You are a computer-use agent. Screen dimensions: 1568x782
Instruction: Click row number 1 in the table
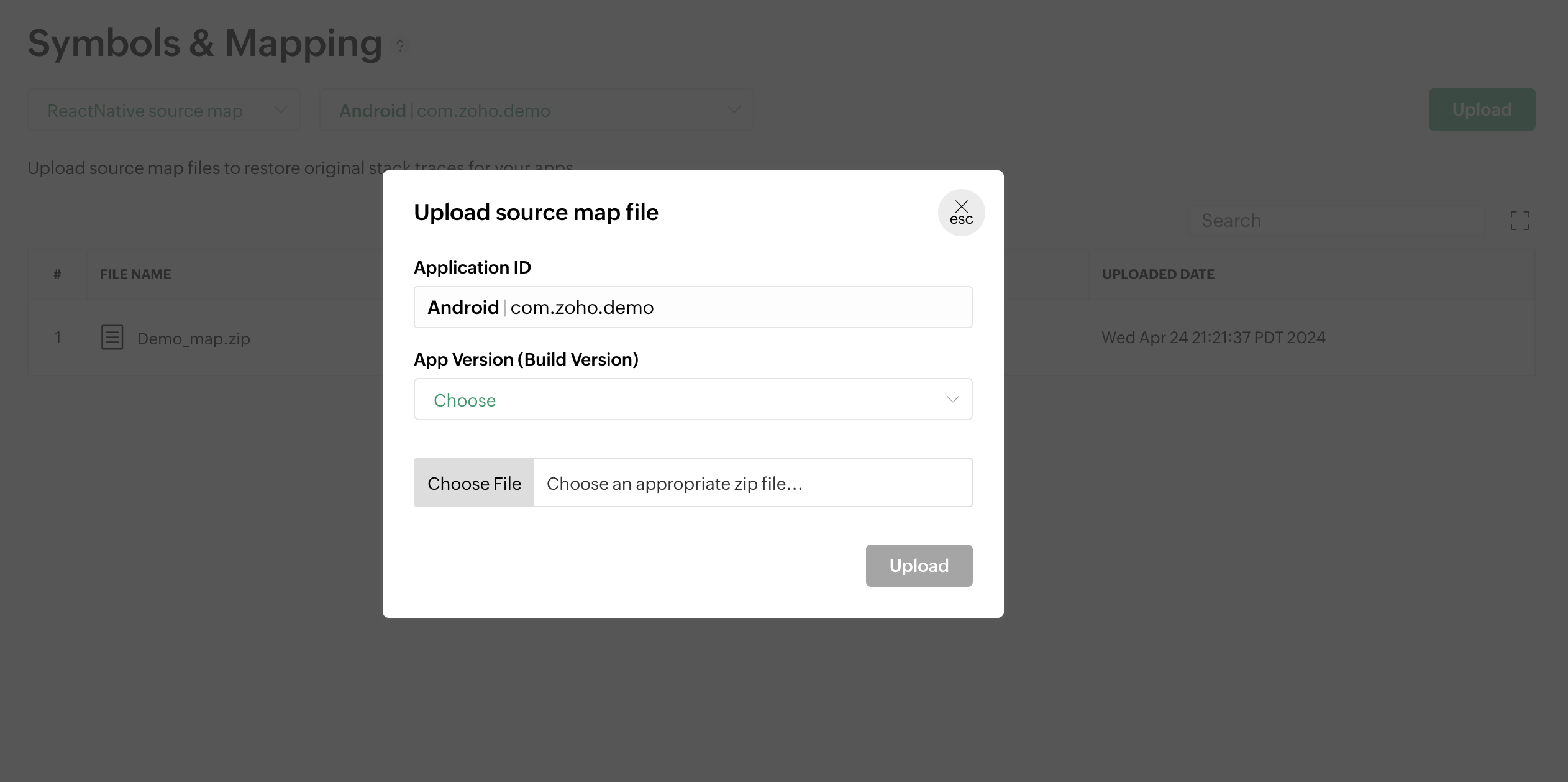point(58,338)
